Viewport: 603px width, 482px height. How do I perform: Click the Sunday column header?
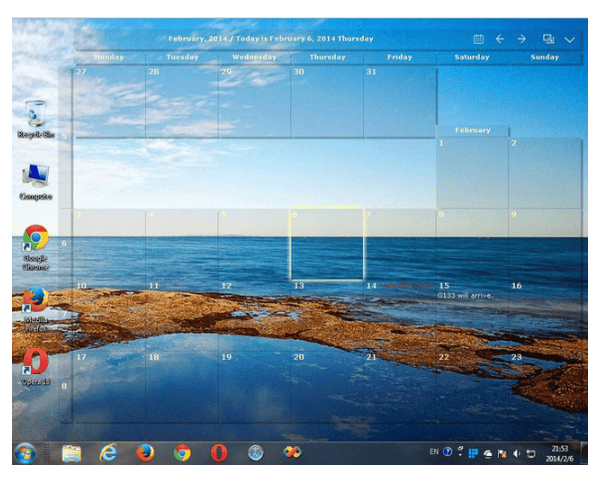[545, 57]
